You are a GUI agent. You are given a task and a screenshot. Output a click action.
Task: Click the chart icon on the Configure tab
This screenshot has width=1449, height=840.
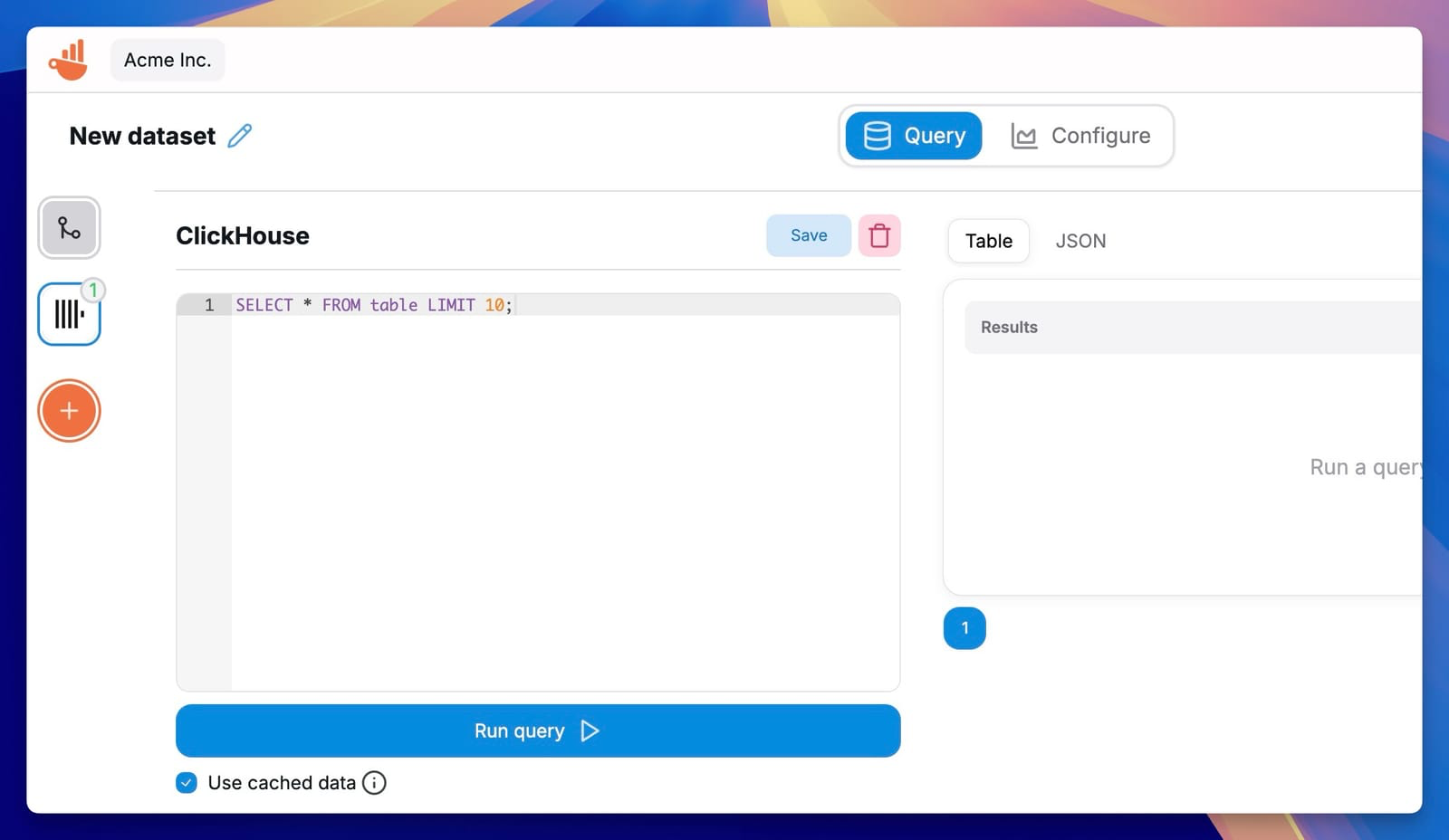[x=1023, y=135]
